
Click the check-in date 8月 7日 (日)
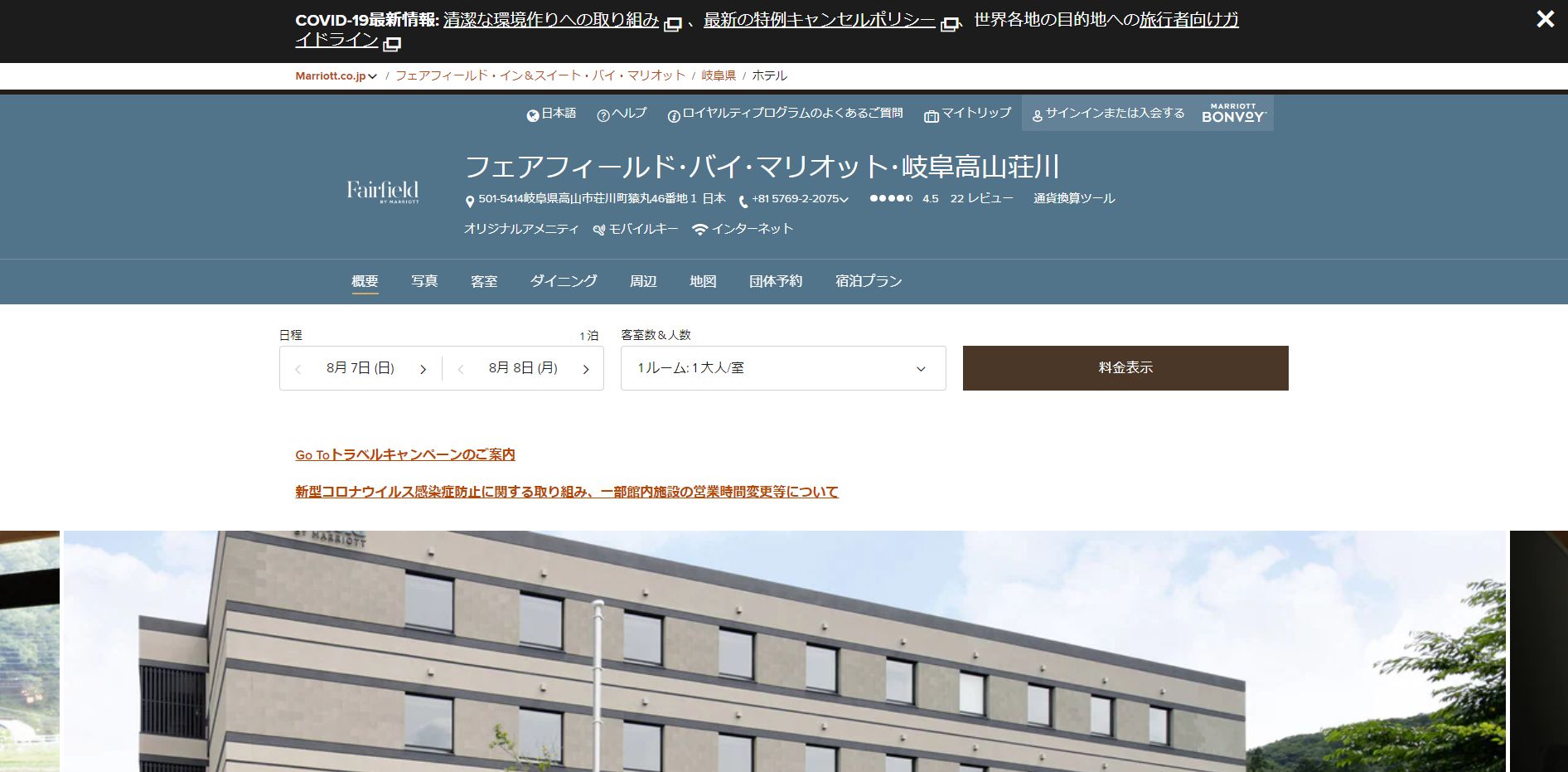[361, 368]
